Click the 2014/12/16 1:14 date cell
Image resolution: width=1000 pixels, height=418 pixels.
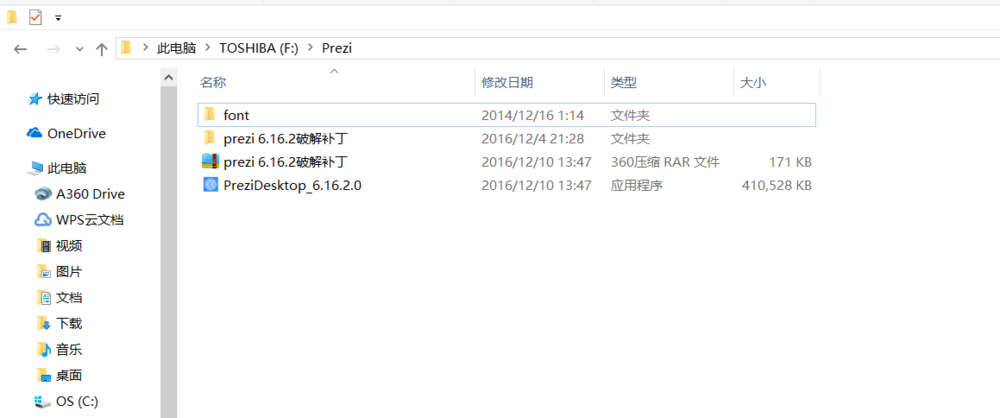(533, 116)
